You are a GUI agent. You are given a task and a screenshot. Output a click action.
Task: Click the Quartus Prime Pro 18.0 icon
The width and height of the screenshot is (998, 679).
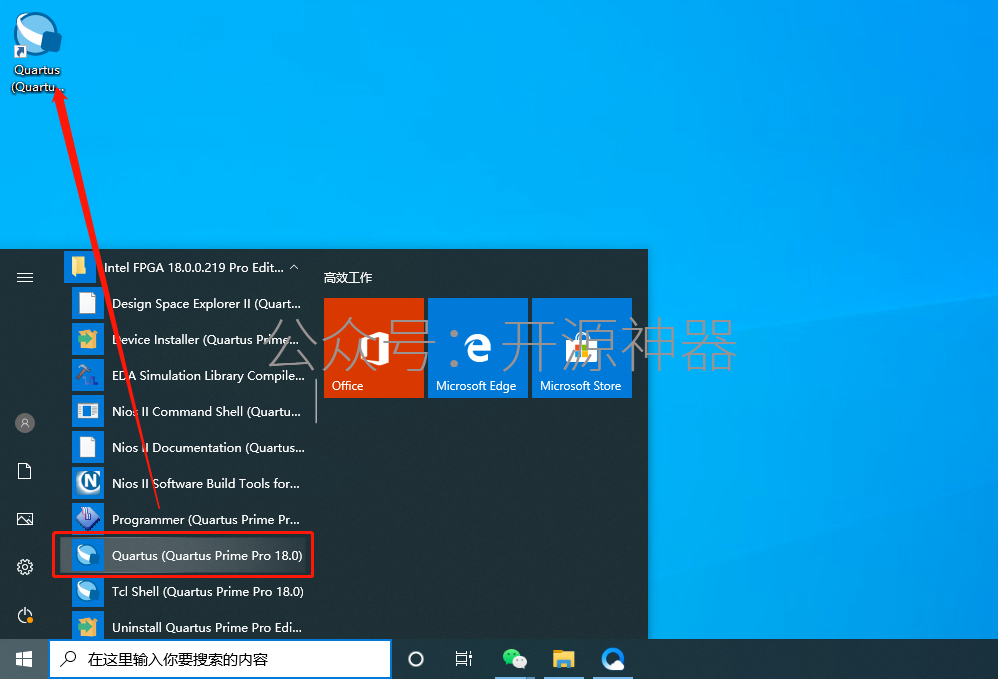click(88, 555)
